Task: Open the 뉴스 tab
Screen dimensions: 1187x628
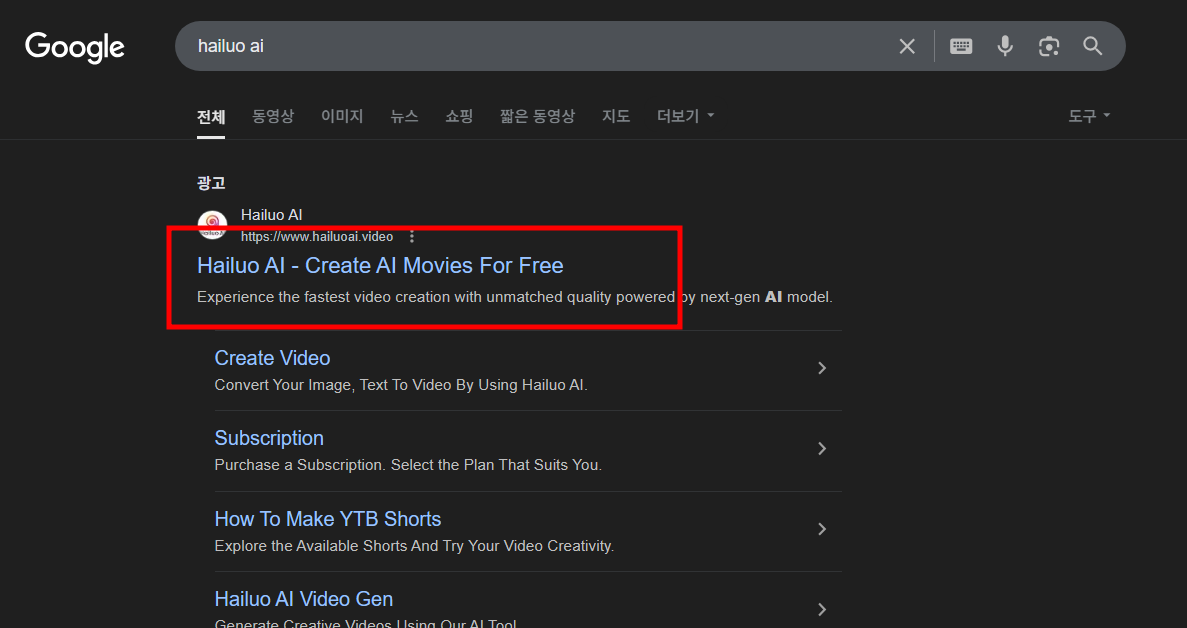Action: pyautogui.click(x=404, y=117)
